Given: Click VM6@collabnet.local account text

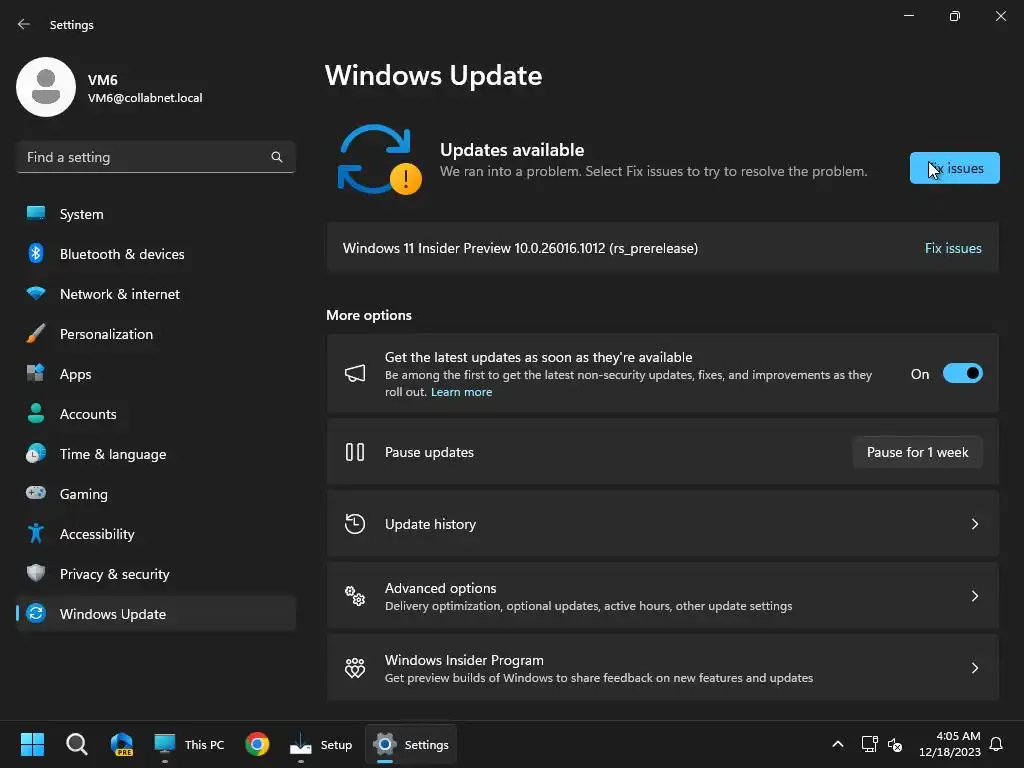Looking at the screenshot, I should coord(145,98).
